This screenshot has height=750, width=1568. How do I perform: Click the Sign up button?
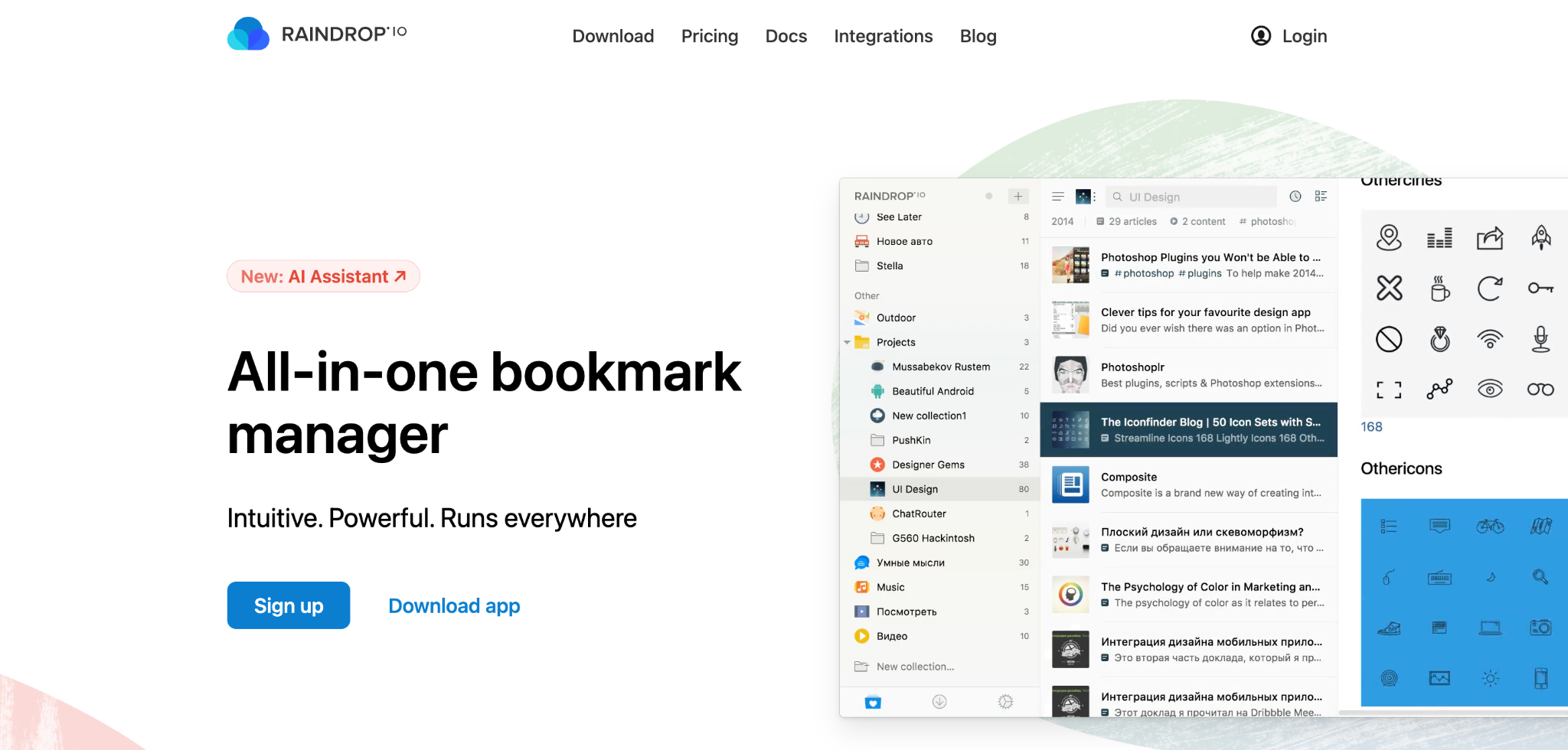[x=289, y=605]
